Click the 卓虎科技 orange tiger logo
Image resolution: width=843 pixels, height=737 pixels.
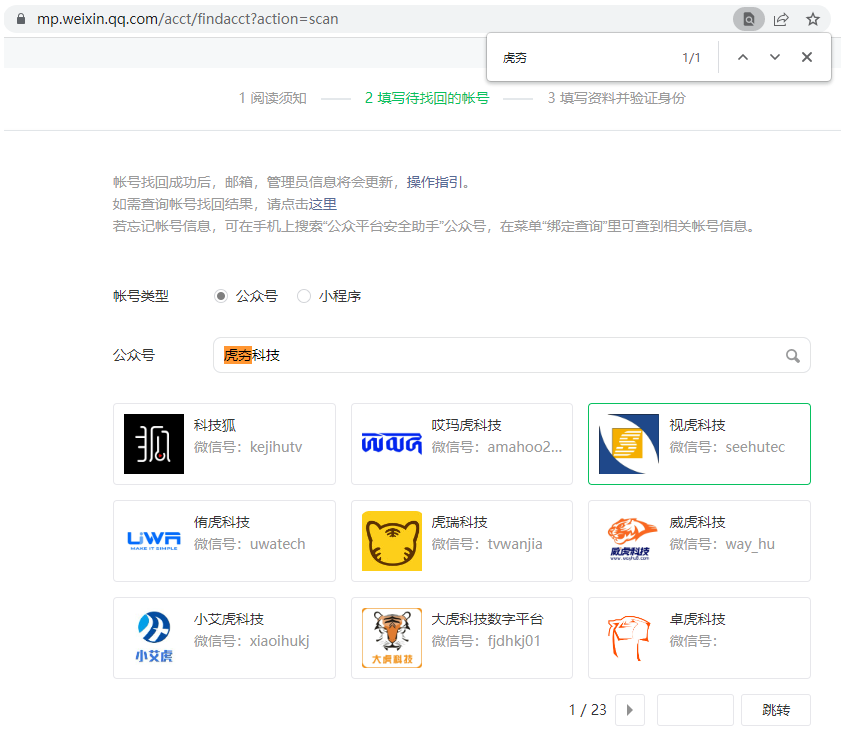(628, 638)
